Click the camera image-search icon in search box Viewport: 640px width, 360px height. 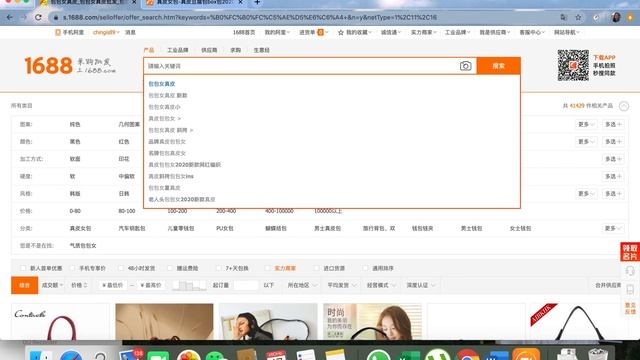465,66
